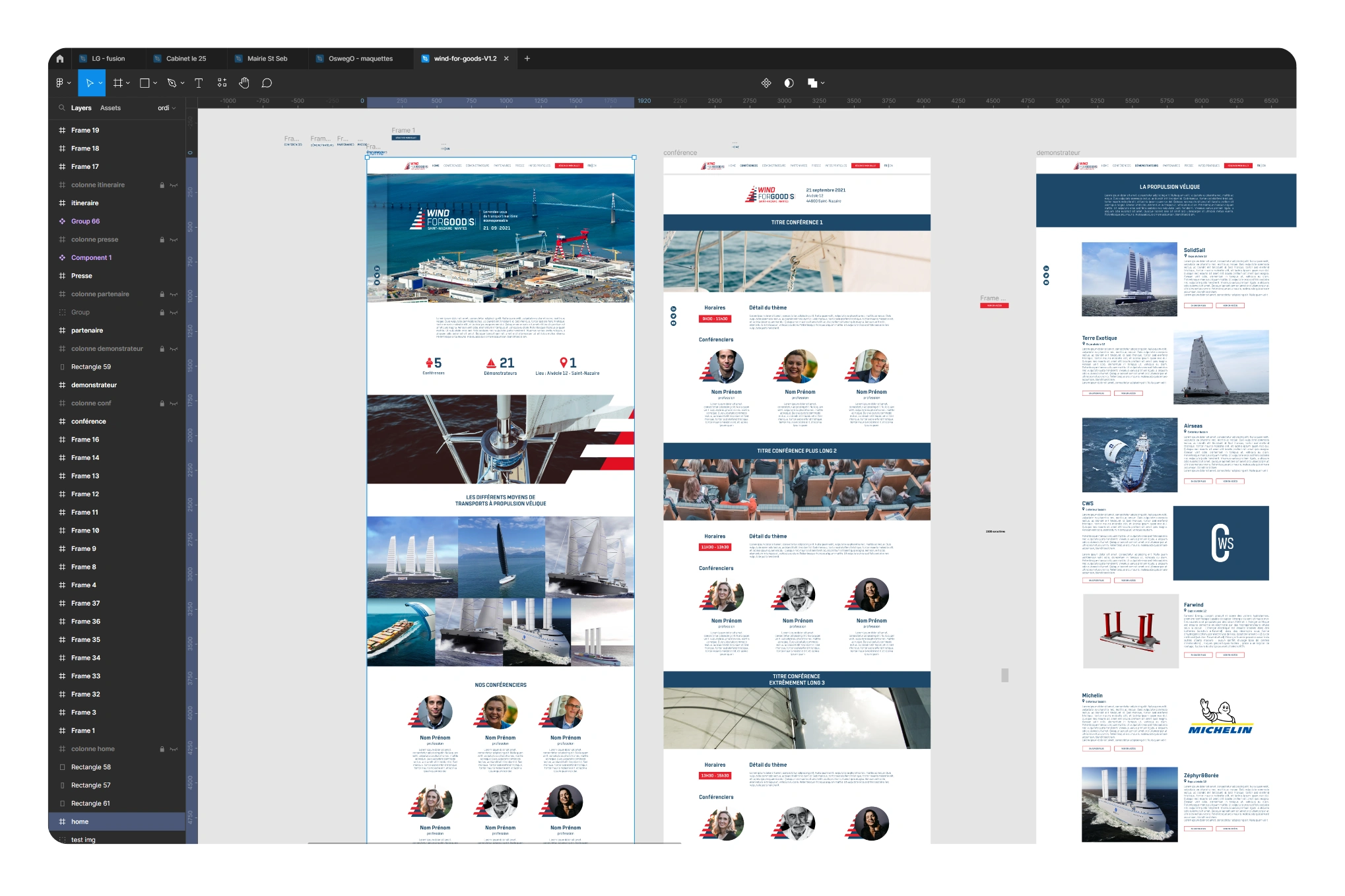Click lock icon on colonne partenaire layer
Image resolution: width=1345 pixels, height=896 pixels.
coord(162,294)
